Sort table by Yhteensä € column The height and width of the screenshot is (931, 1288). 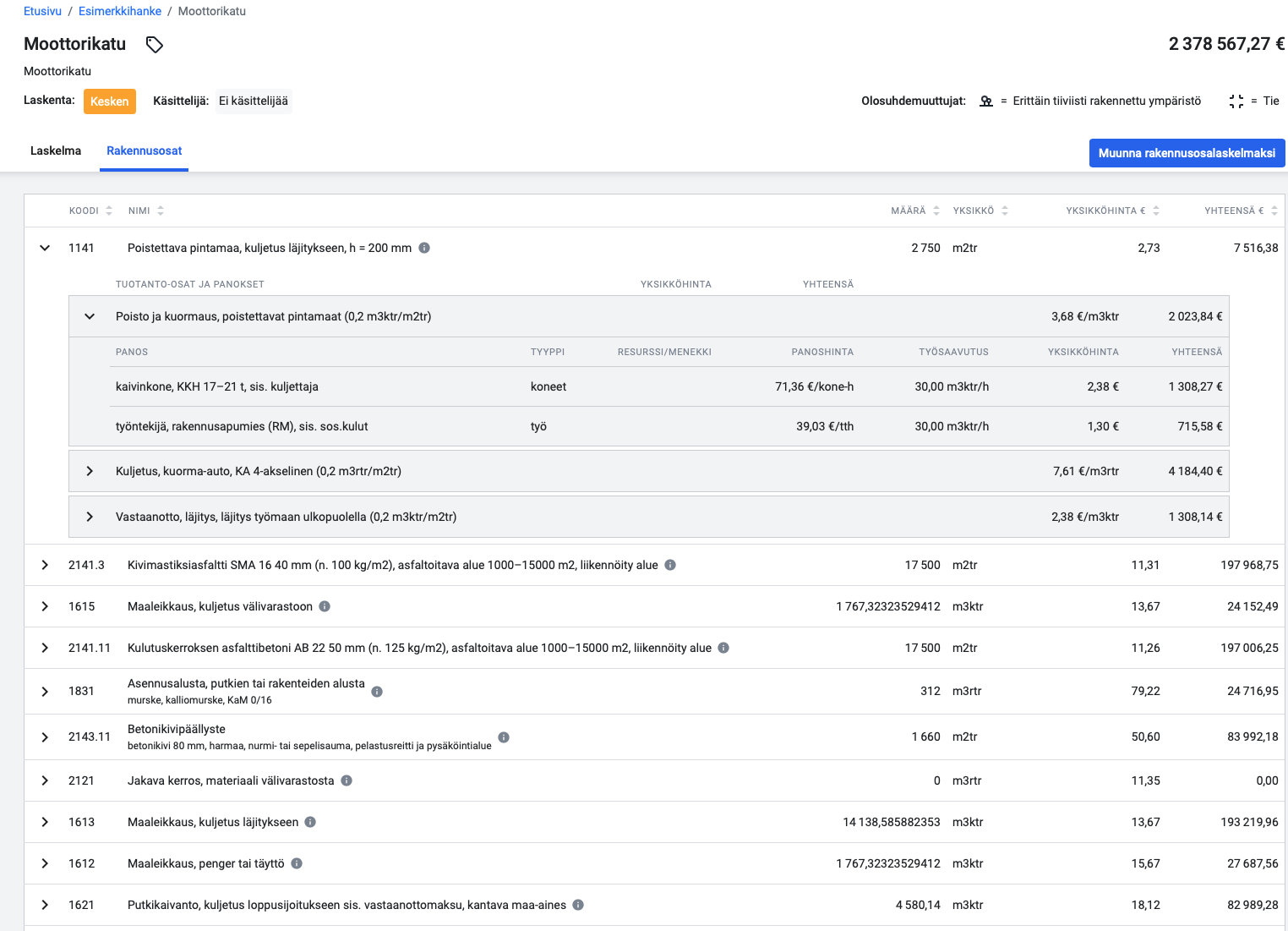click(1274, 211)
